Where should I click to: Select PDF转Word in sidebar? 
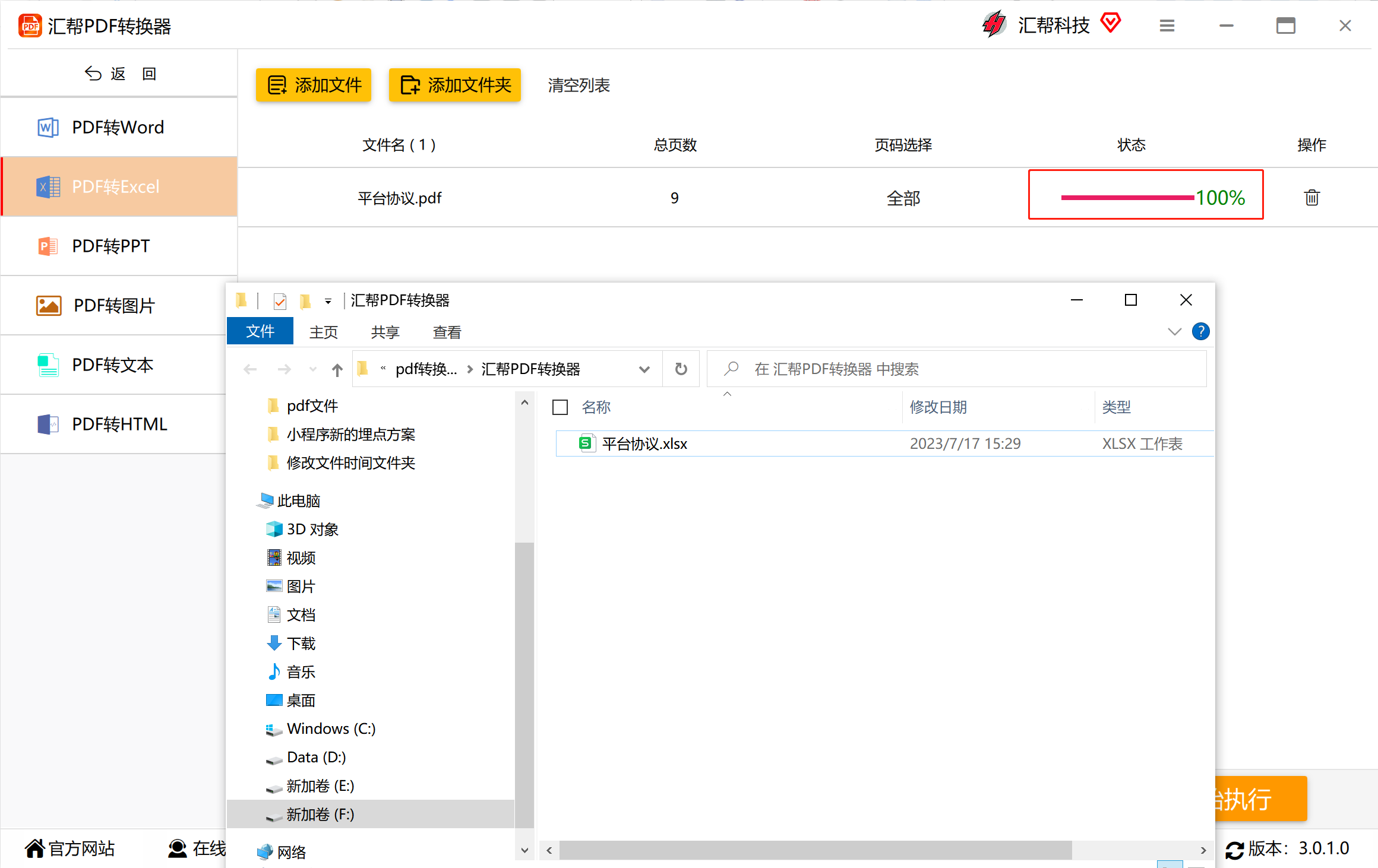[x=119, y=127]
